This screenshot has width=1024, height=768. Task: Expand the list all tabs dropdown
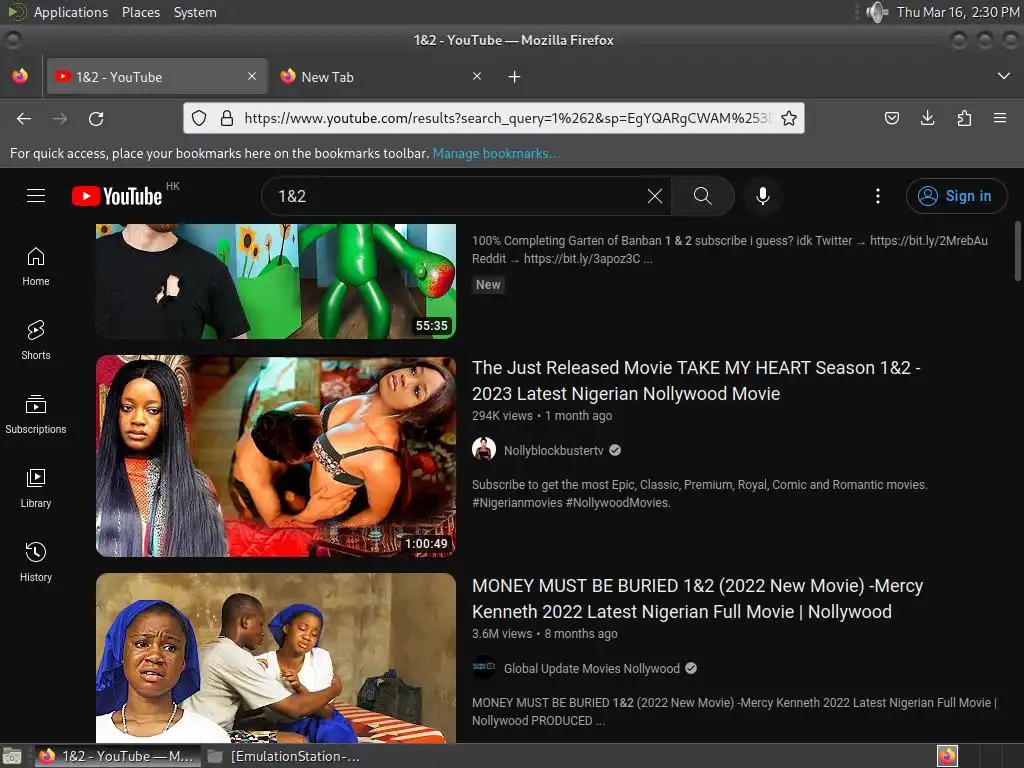click(x=1004, y=76)
